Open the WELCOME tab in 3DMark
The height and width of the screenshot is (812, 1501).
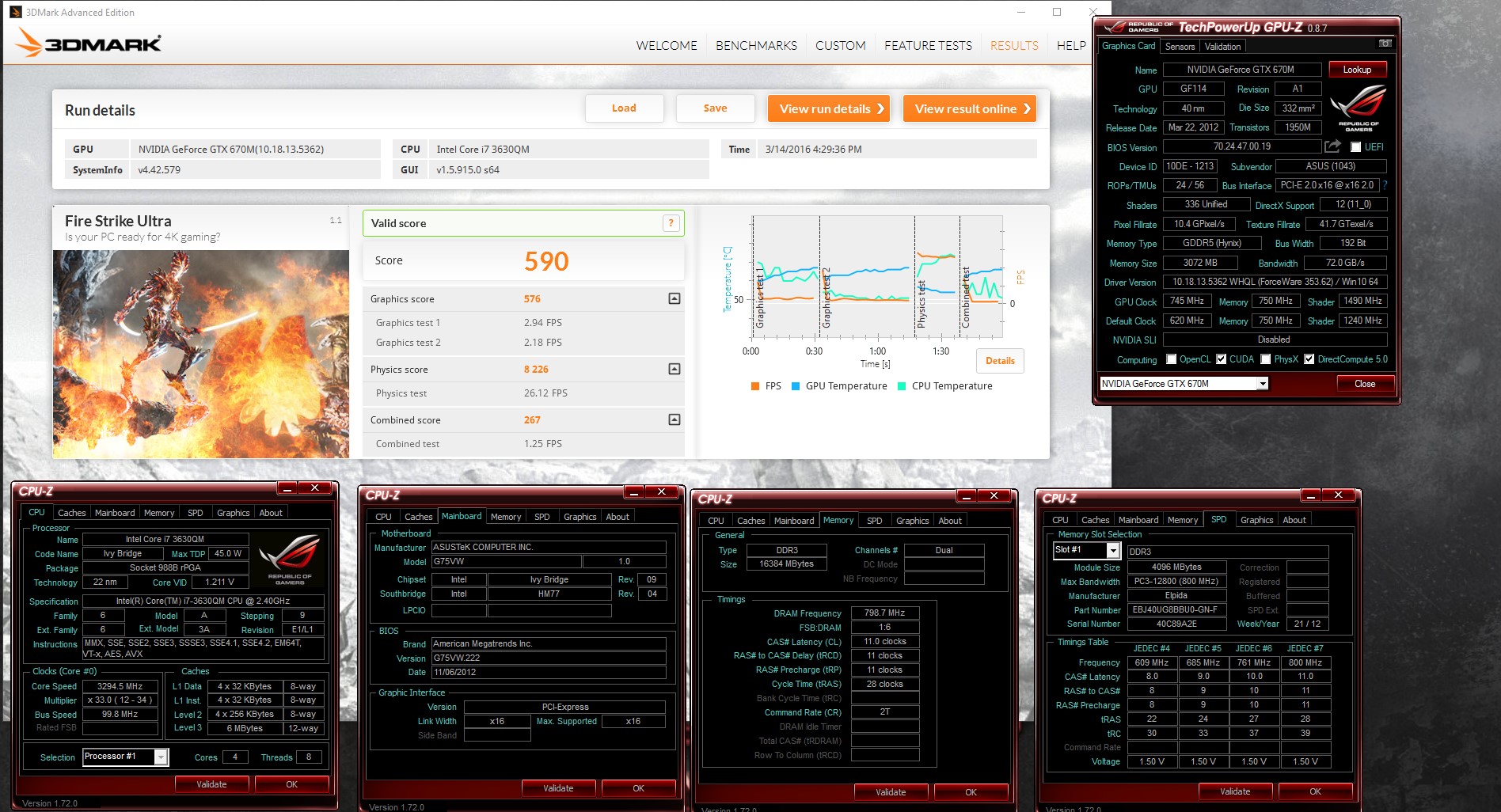click(667, 46)
